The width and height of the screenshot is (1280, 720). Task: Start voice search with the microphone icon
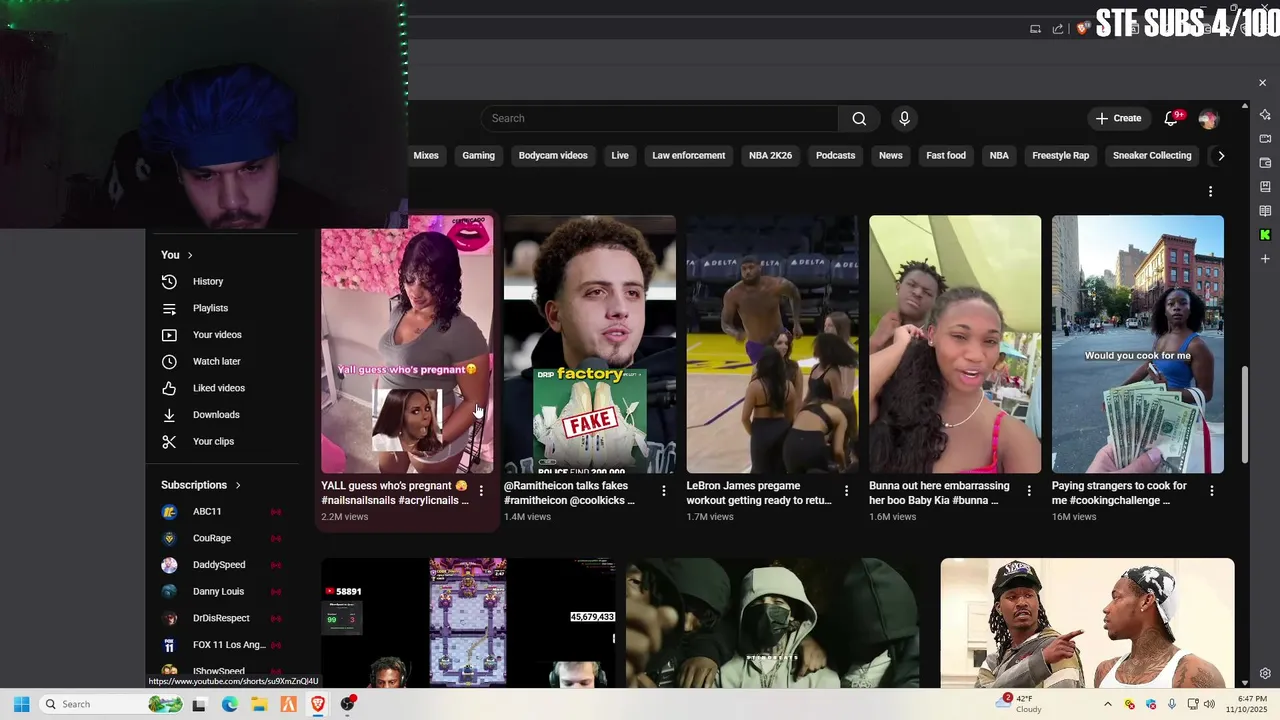904,118
